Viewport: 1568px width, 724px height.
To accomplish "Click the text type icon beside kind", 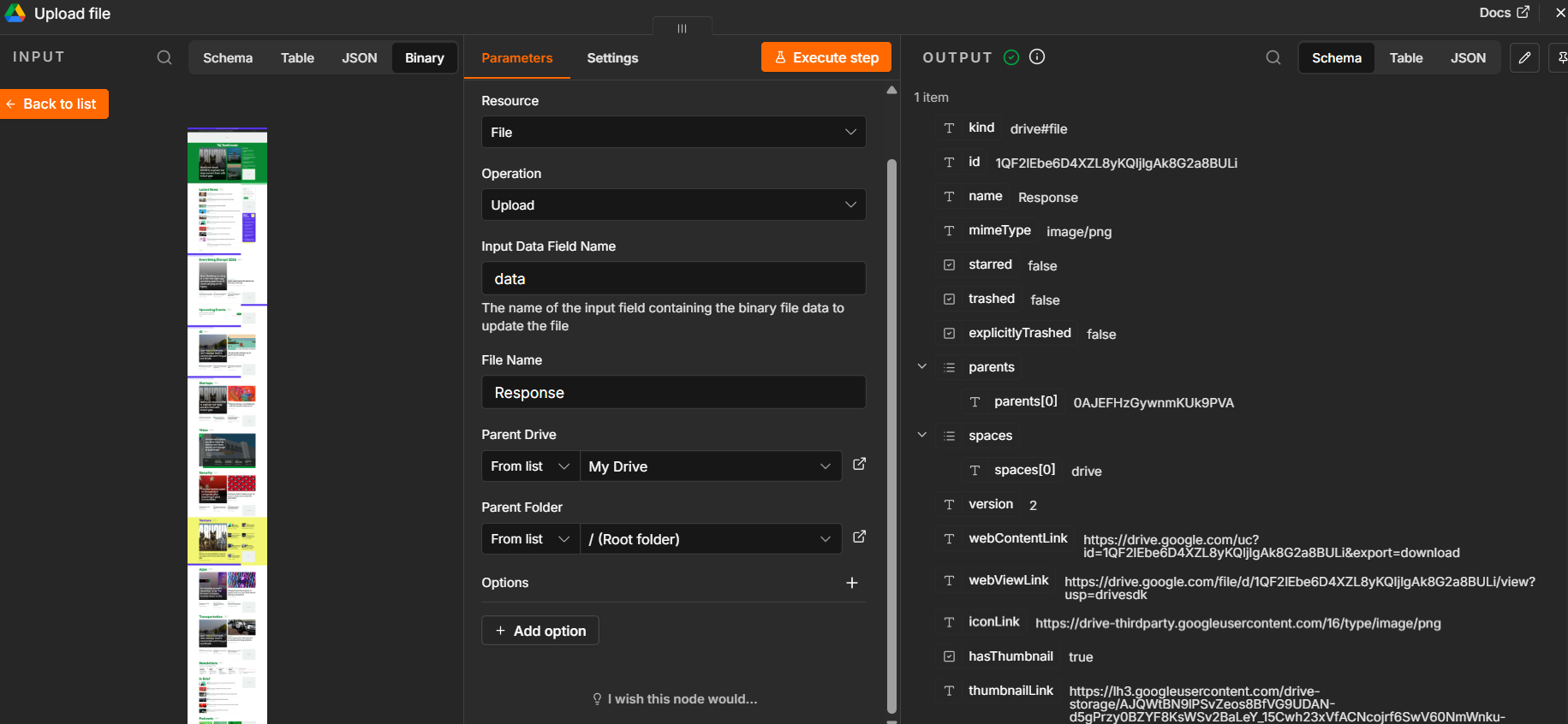I will point(949,128).
